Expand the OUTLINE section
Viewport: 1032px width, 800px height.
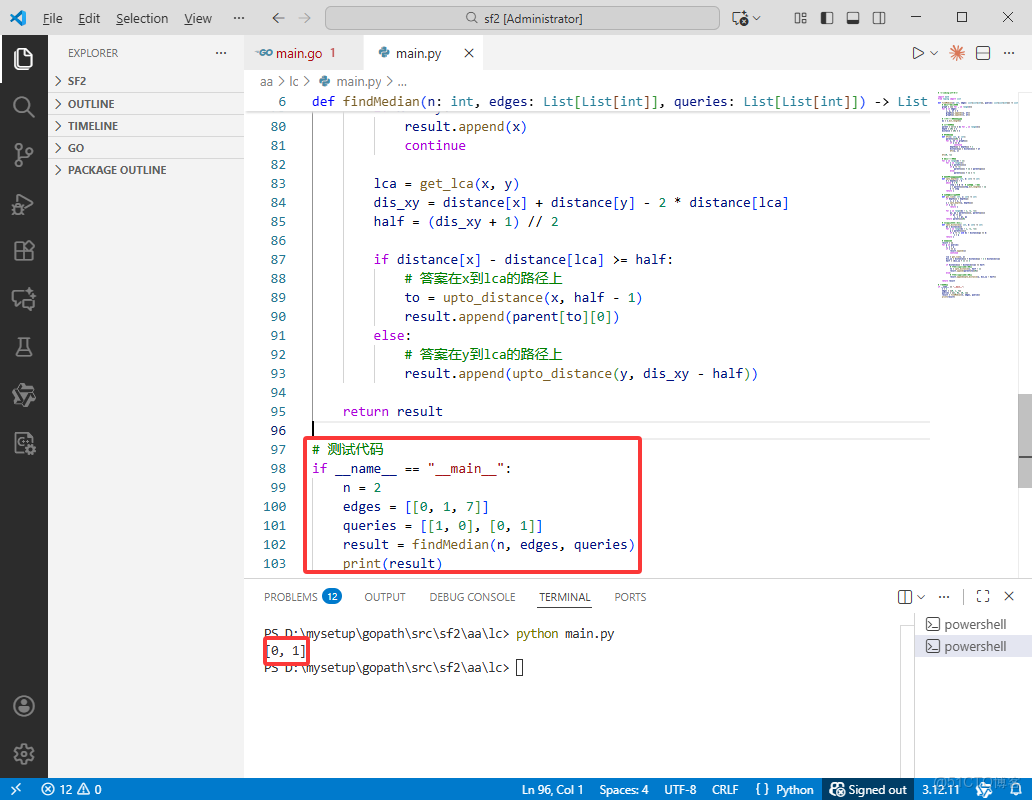[x=90, y=104]
